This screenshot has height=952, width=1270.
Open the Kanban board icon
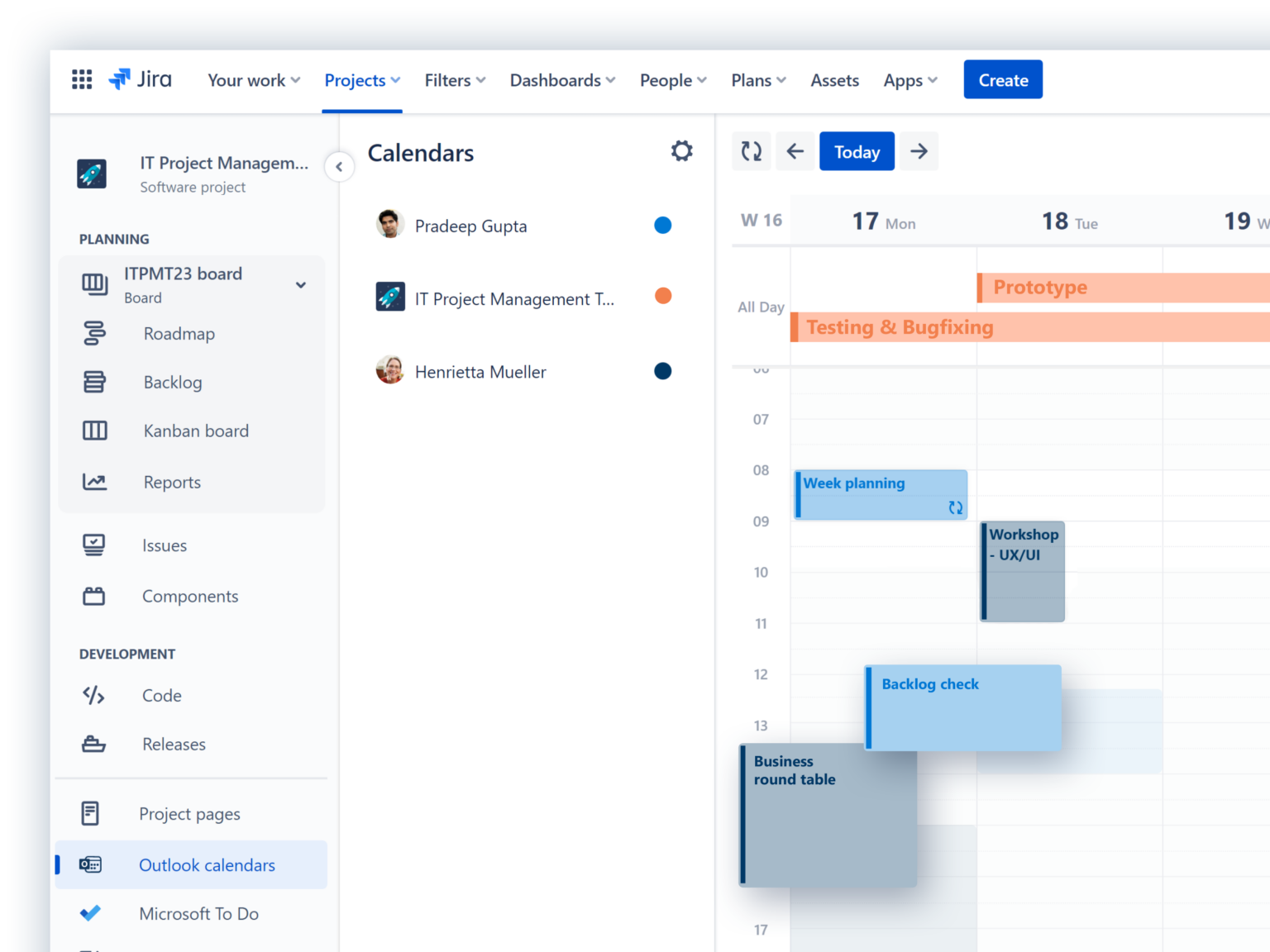(95, 431)
